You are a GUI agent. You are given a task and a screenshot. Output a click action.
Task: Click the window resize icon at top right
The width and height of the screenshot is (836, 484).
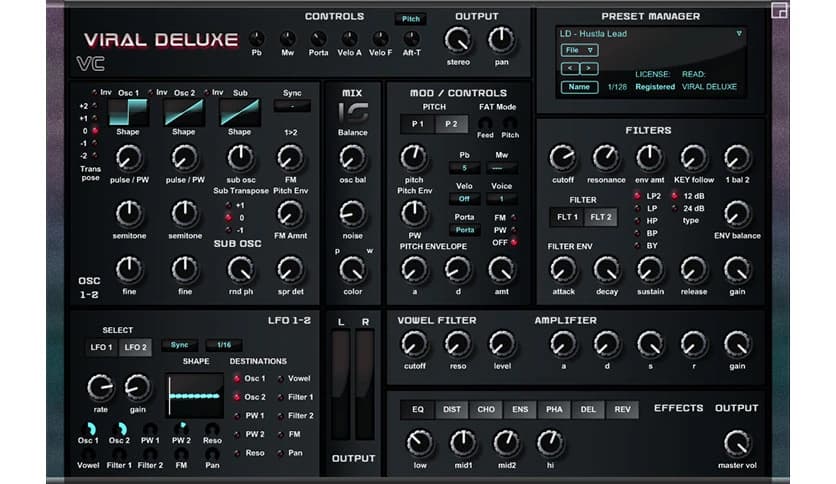(779, 11)
